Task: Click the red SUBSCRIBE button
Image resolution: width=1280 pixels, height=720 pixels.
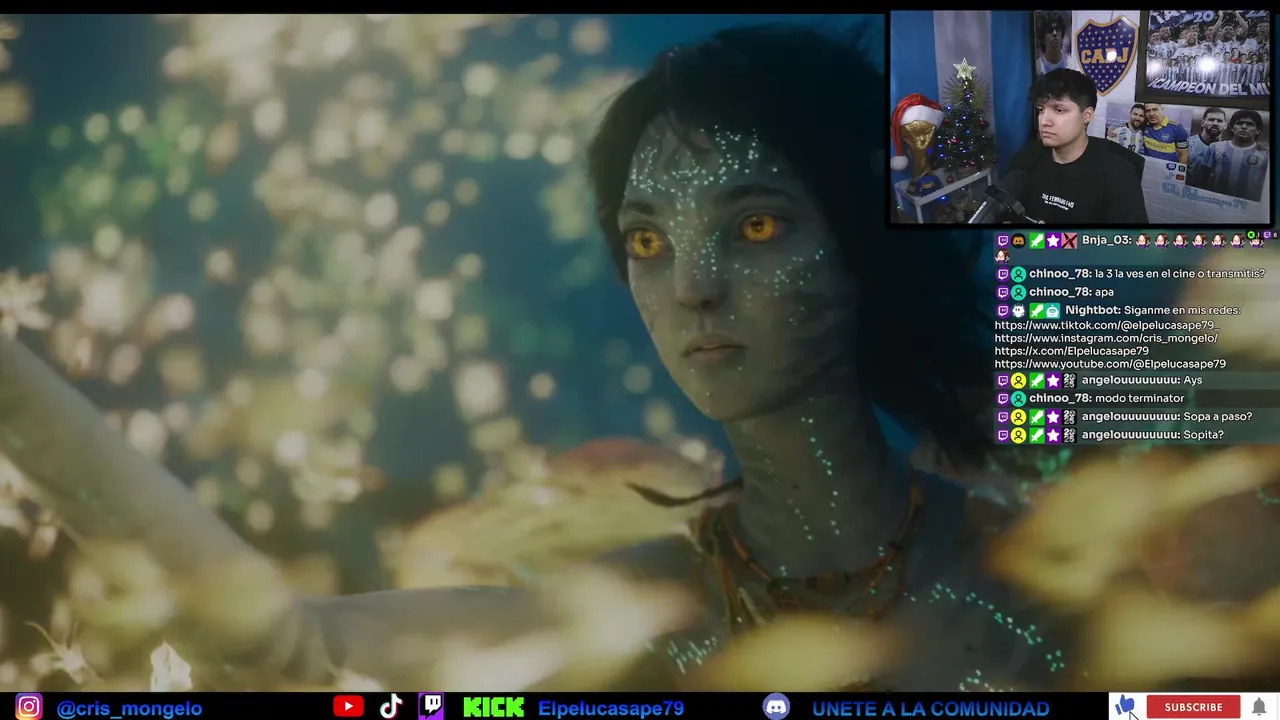Action: tap(1193, 707)
